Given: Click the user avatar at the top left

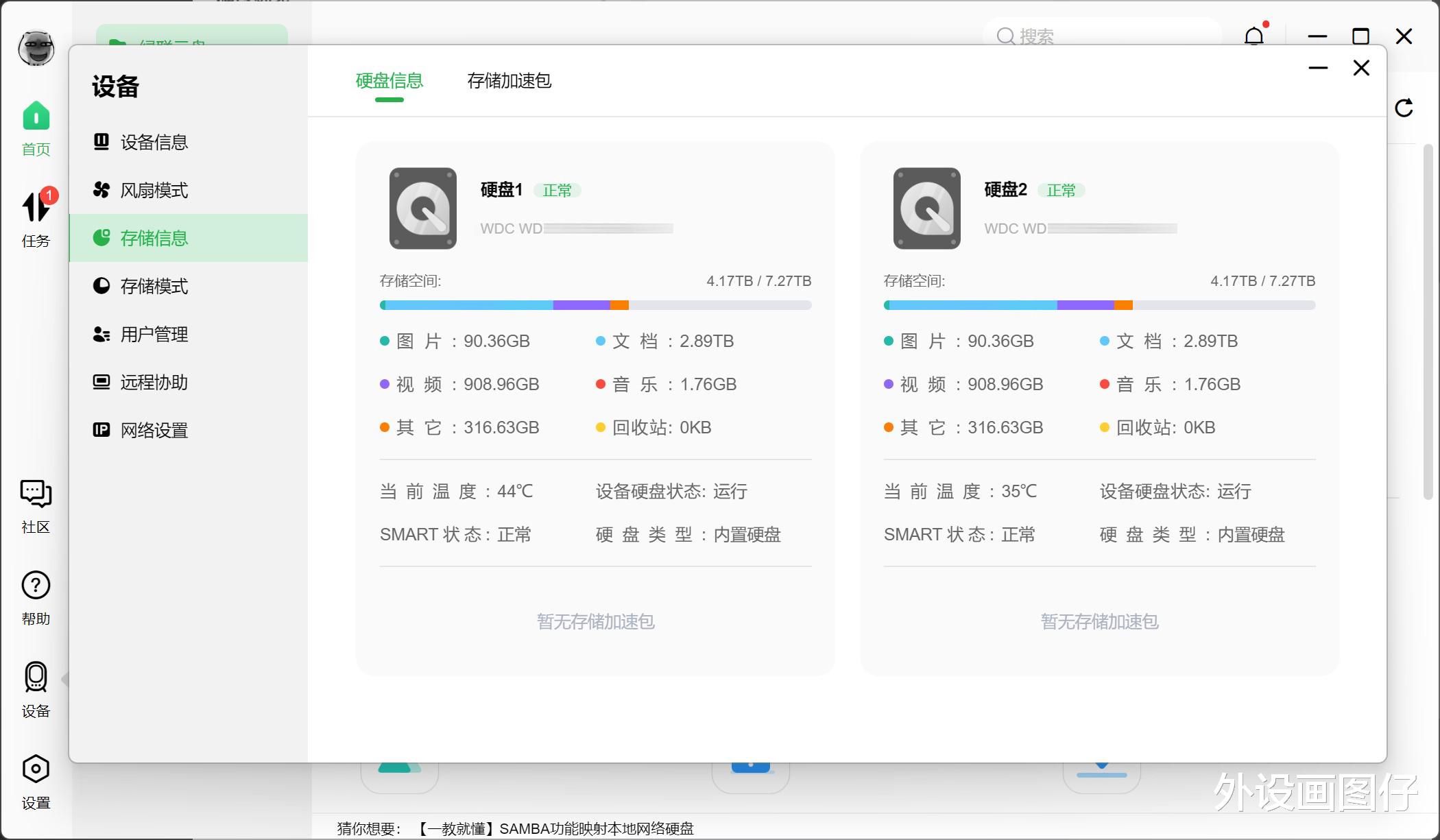Looking at the screenshot, I should coord(35,48).
